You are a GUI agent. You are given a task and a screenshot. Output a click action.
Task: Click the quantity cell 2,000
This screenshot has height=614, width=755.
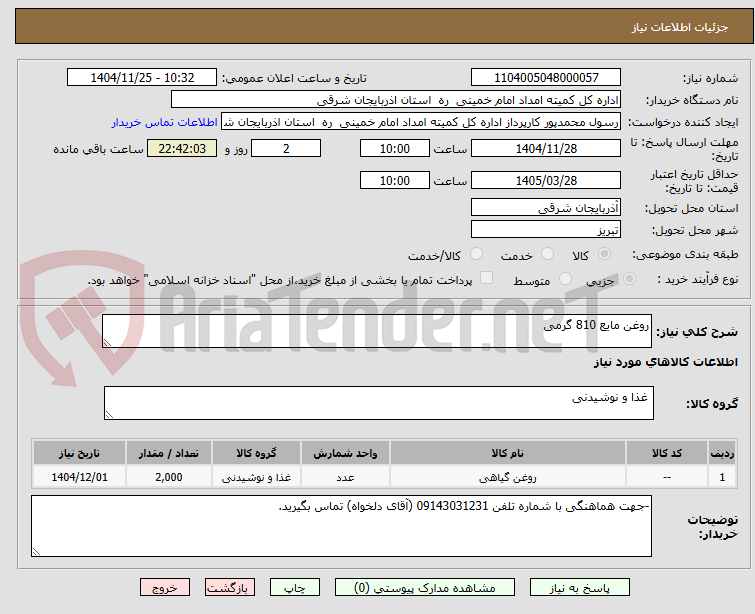169,477
